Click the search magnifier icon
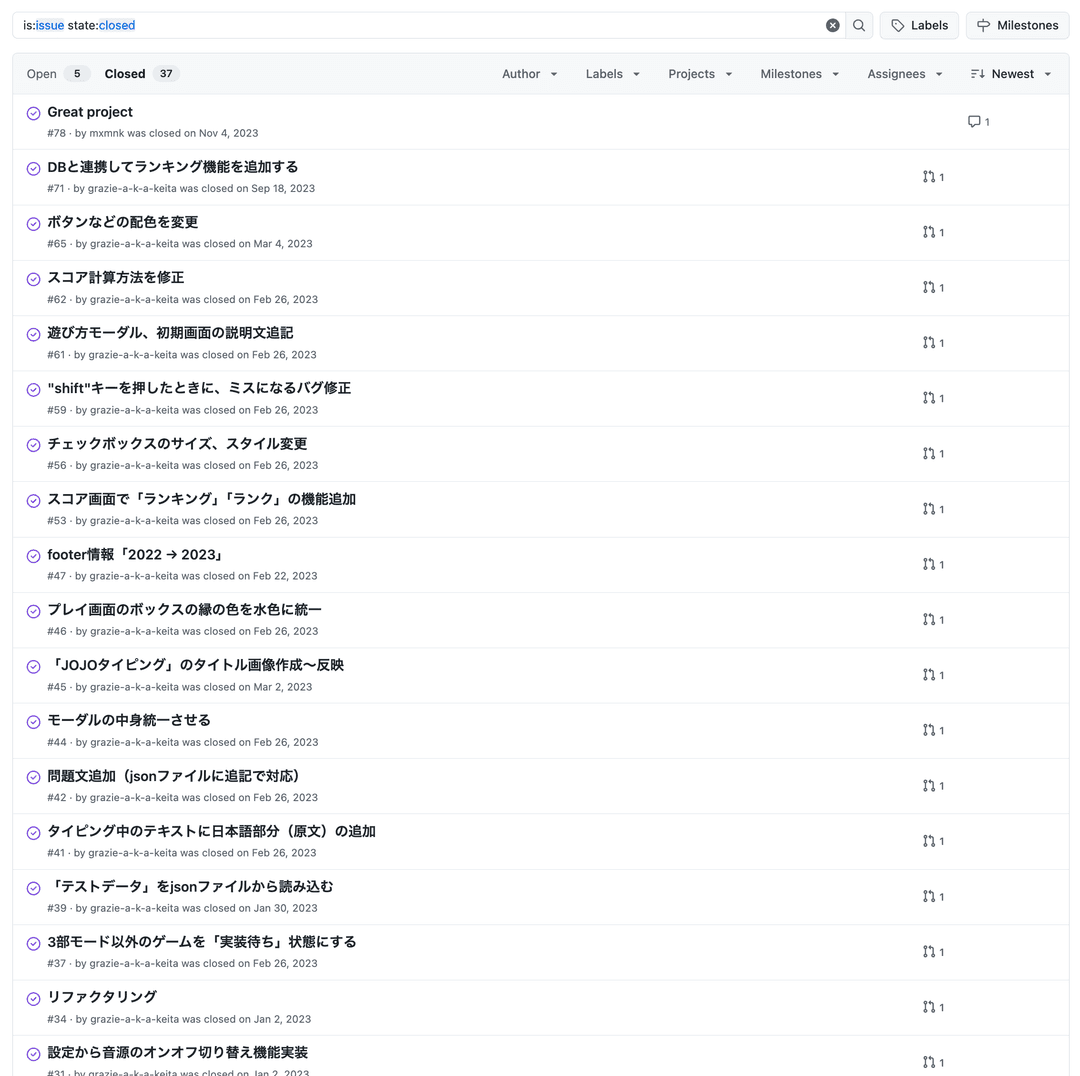This screenshot has height=1076, width=1080. point(858,25)
